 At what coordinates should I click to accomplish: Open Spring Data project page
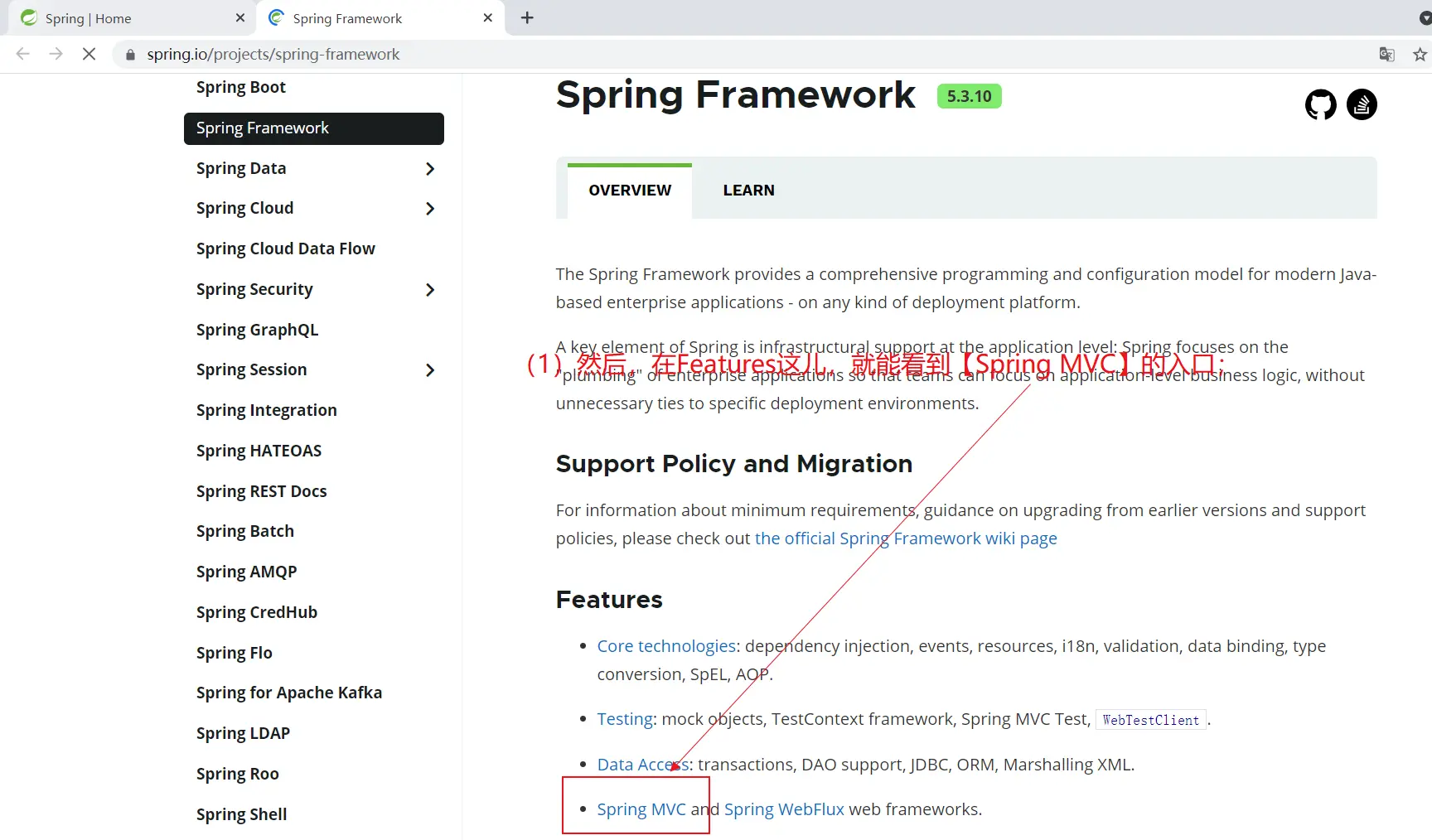(241, 168)
